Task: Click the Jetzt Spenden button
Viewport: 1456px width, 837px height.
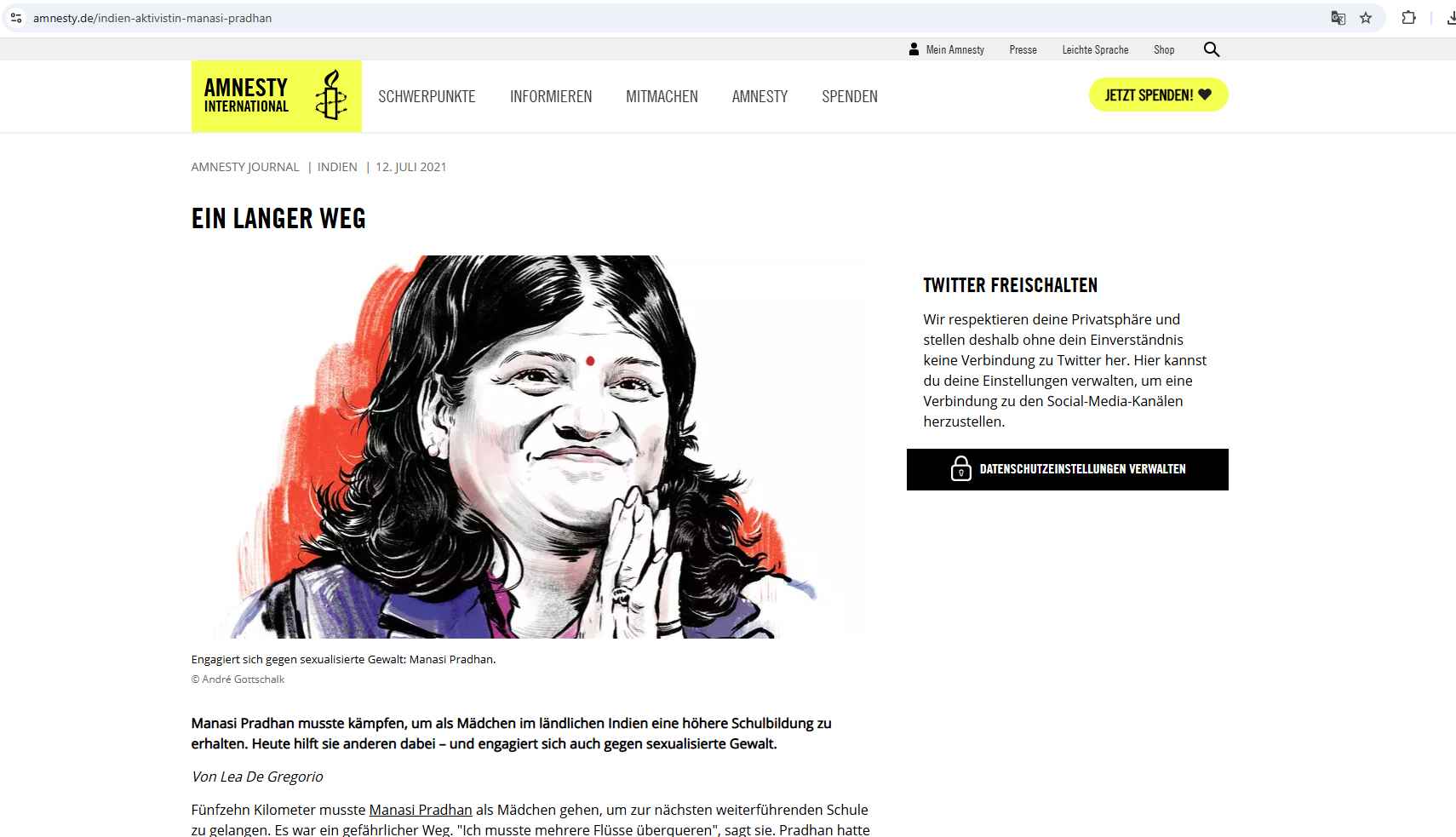Action: click(1159, 95)
